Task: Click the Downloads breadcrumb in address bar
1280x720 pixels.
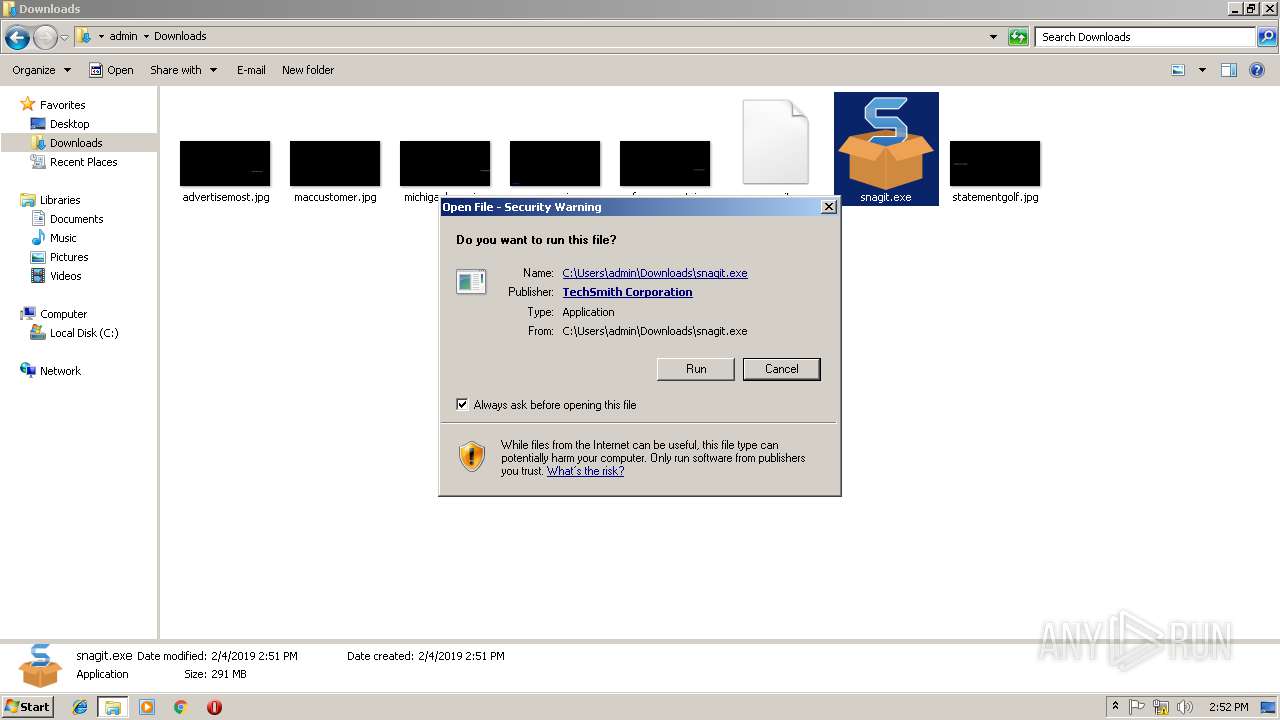Action: pos(180,36)
